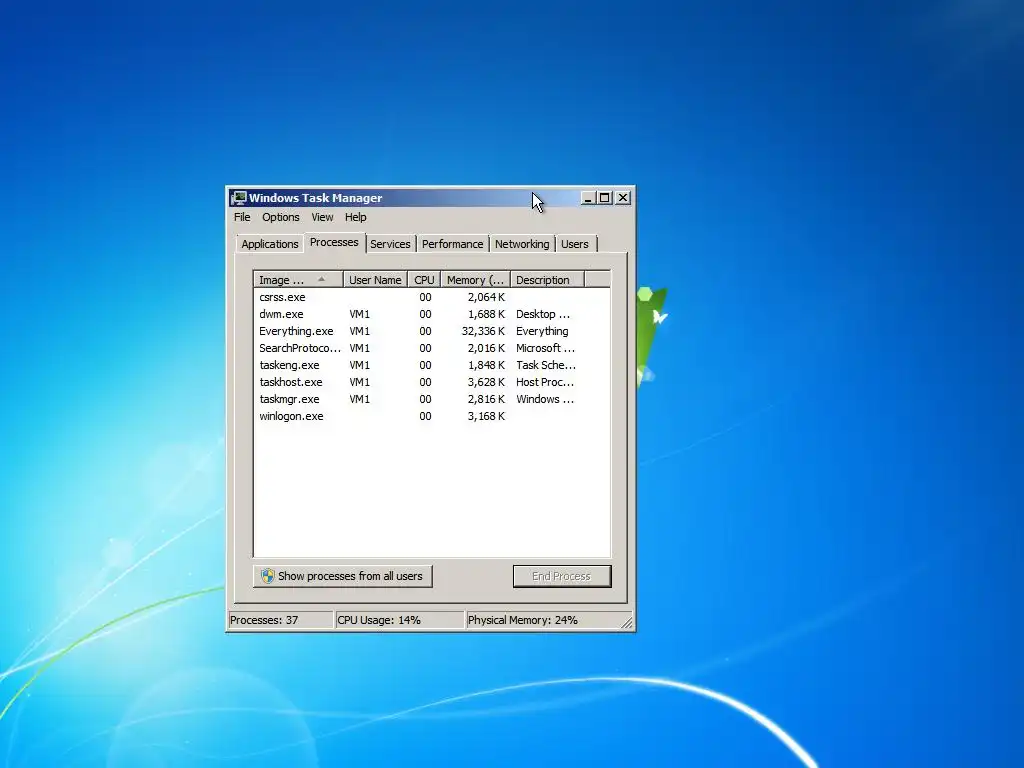Switch to the Users tab
1024x768 pixels.
click(575, 244)
